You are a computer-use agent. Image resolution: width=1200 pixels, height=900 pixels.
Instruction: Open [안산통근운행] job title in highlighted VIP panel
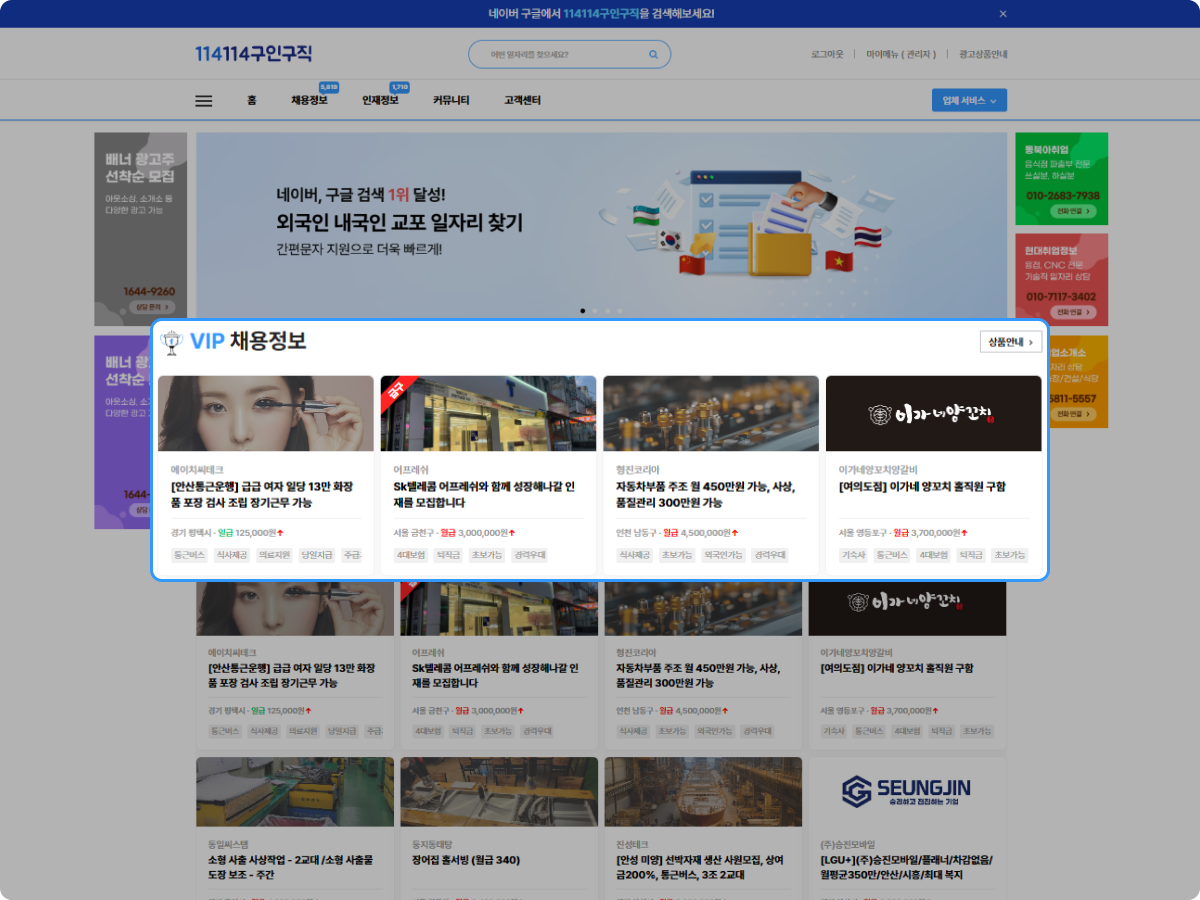(x=262, y=494)
